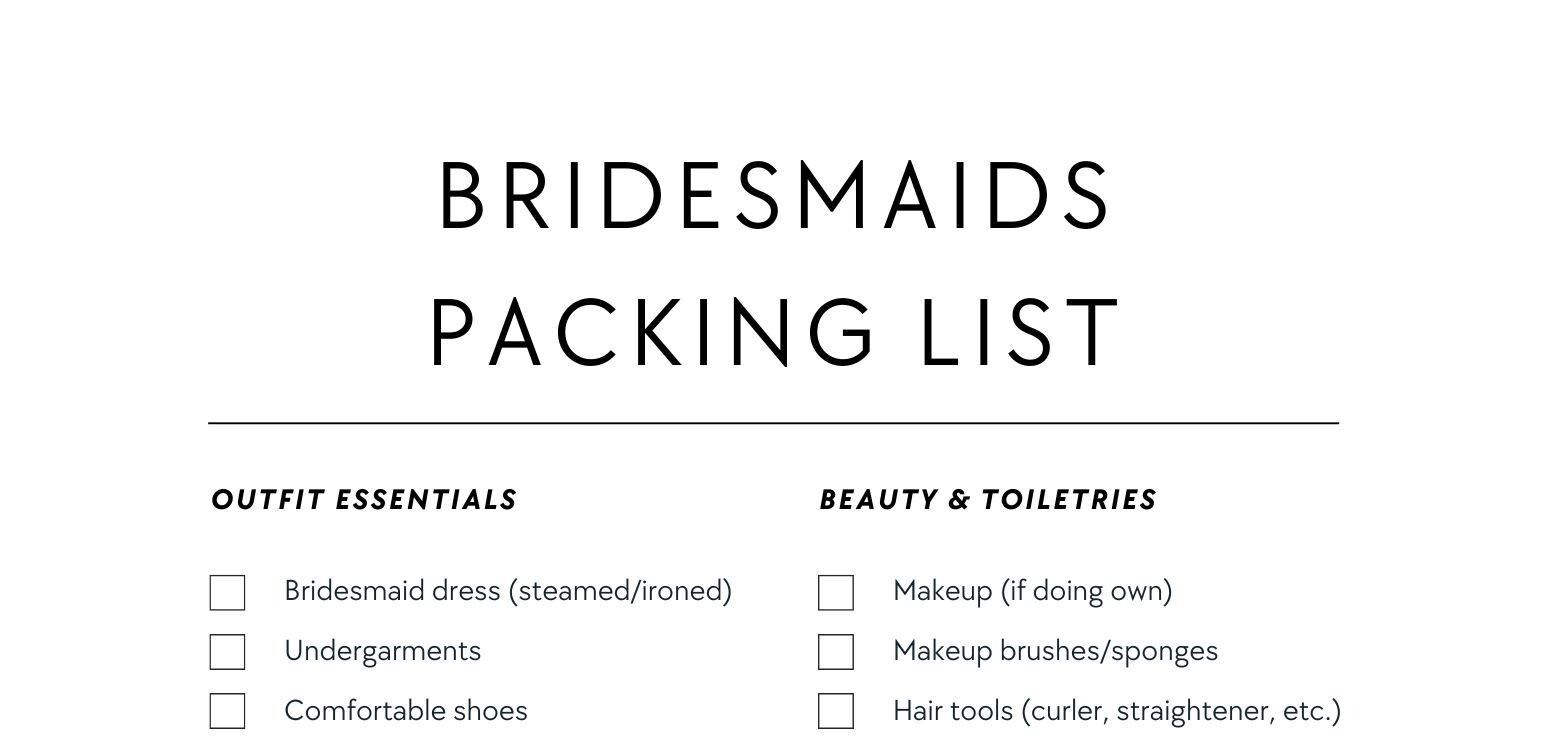Click the (steamed/ironed) note text
The height and width of the screenshot is (742, 1545).
click(x=620, y=591)
